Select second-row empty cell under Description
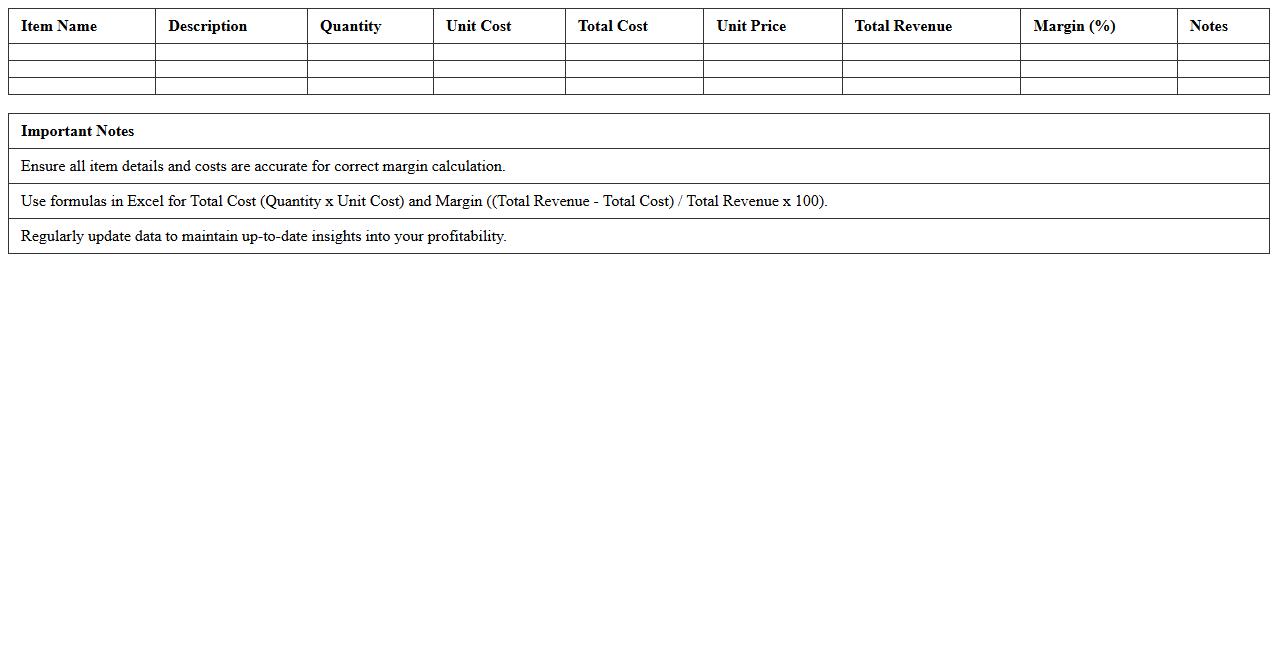This screenshot has width=1278, height=650. 231,69
